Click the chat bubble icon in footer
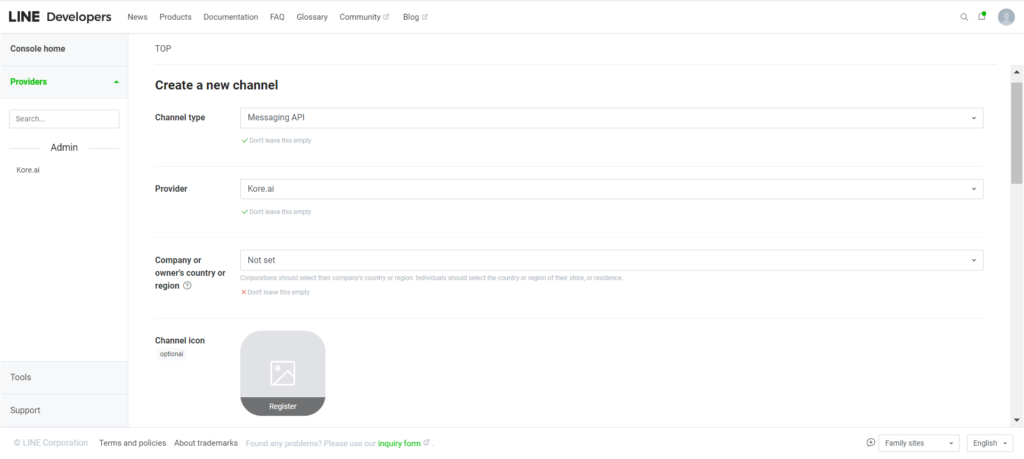 tap(870, 443)
